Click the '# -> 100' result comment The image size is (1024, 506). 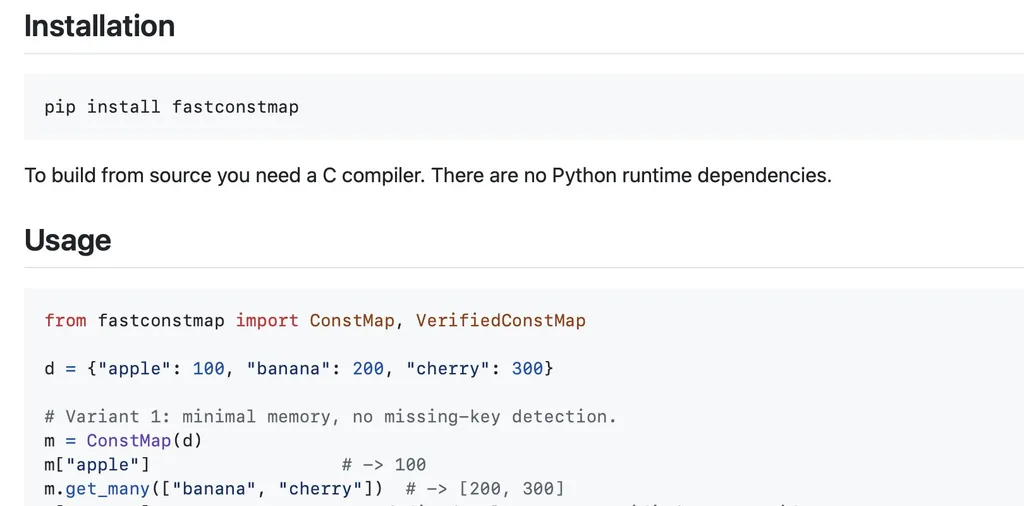coord(384,465)
